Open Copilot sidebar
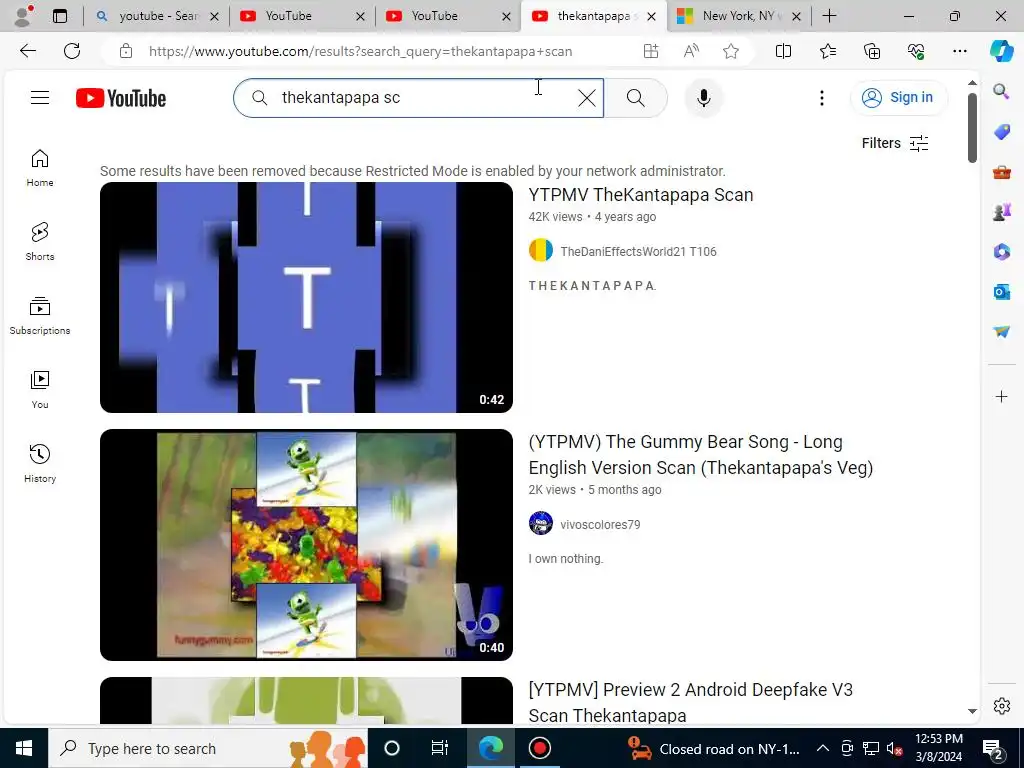Viewport: 1024px width, 768px height. pos(1001,51)
